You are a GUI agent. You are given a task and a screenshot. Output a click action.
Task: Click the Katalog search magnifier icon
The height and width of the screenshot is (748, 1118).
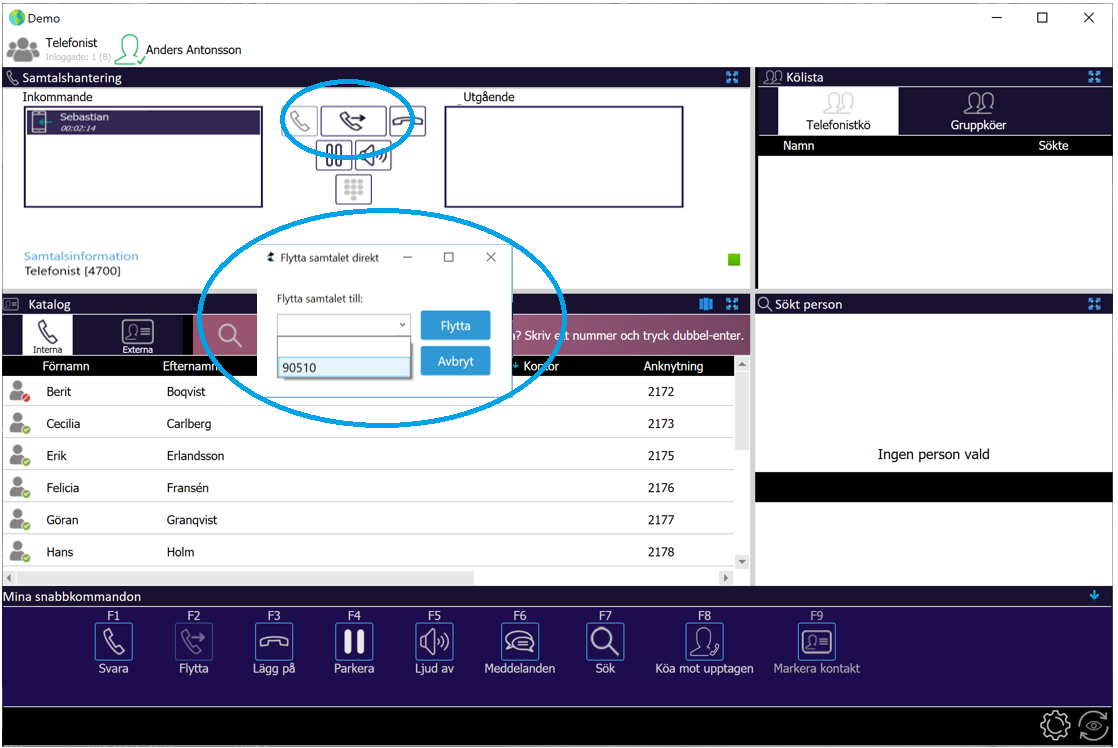click(230, 334)
